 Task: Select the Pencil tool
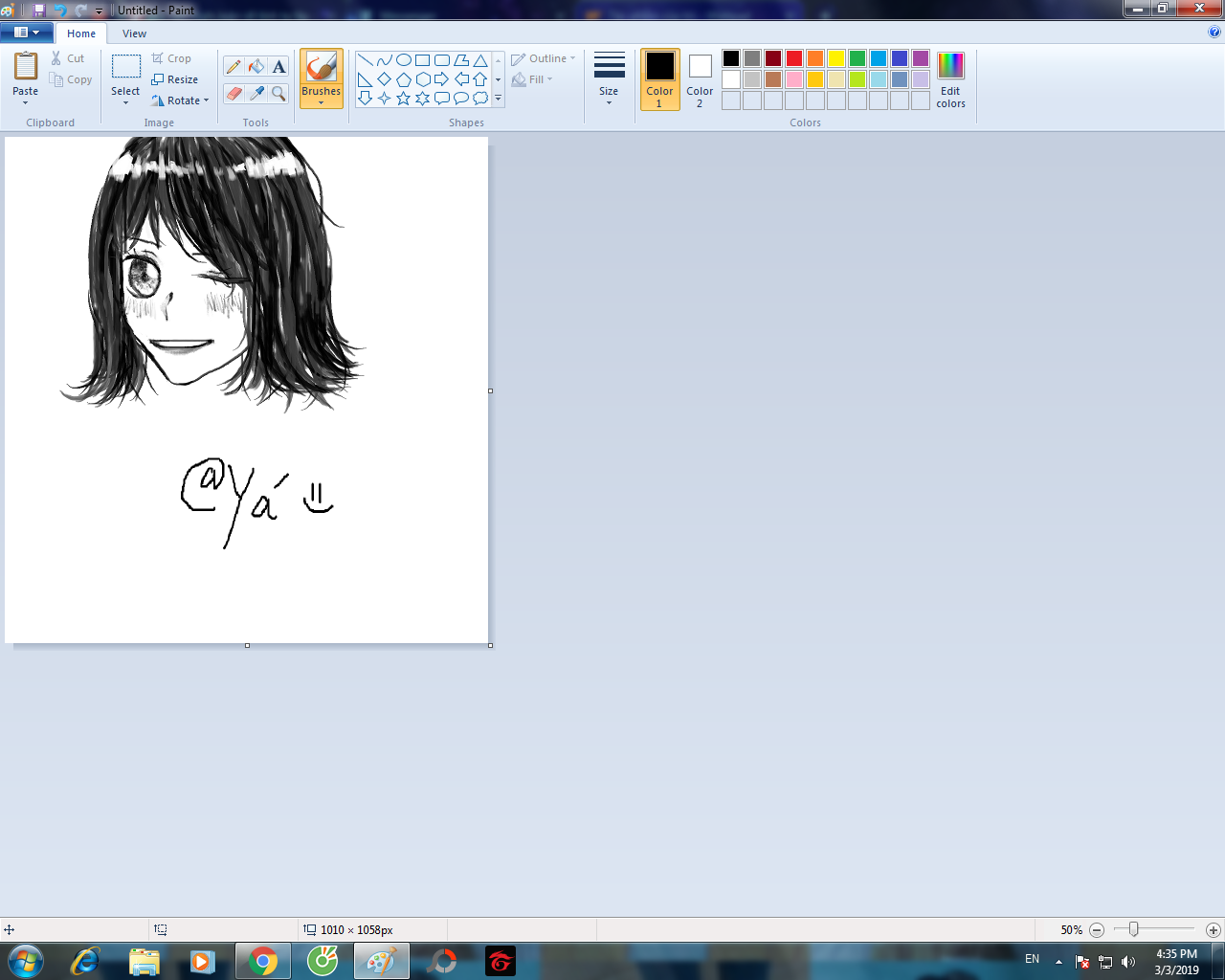234,66
